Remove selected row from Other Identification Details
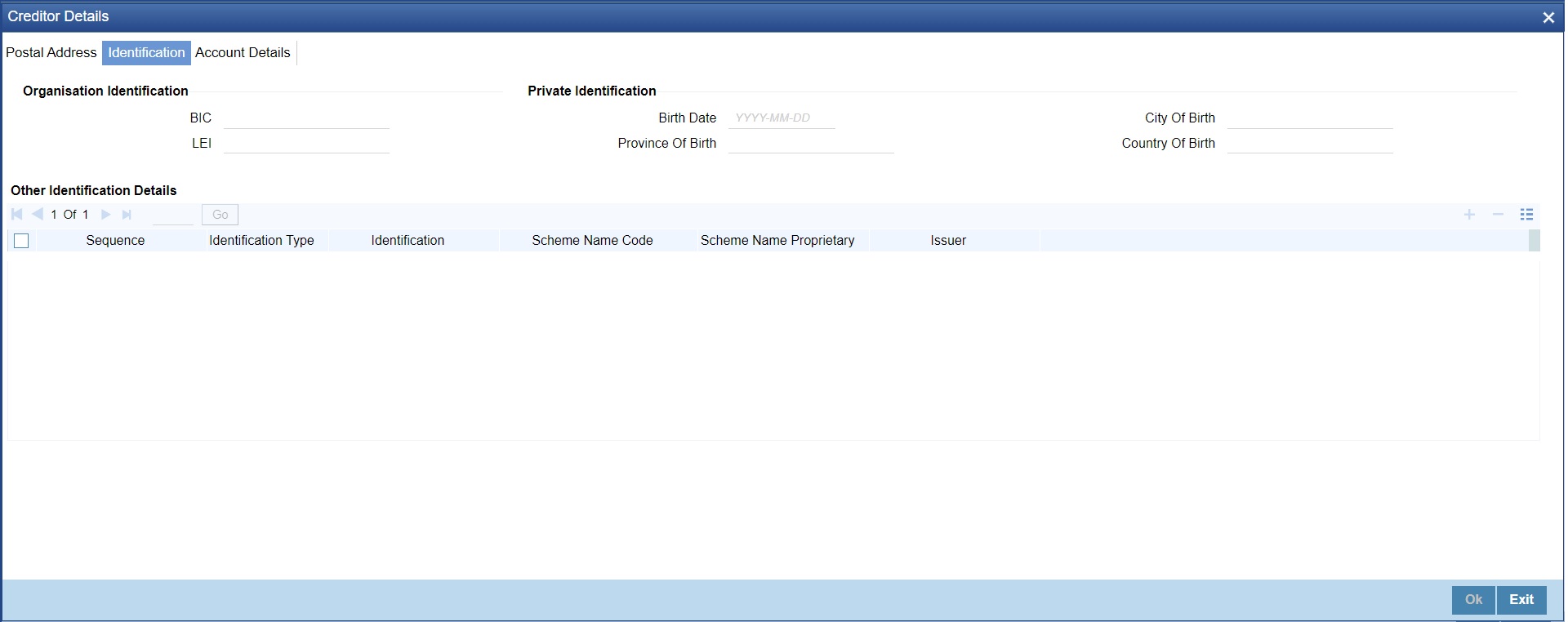The height and width of the screenshot is (622, 1568). pyautogui.click(x=1498, y=215)
